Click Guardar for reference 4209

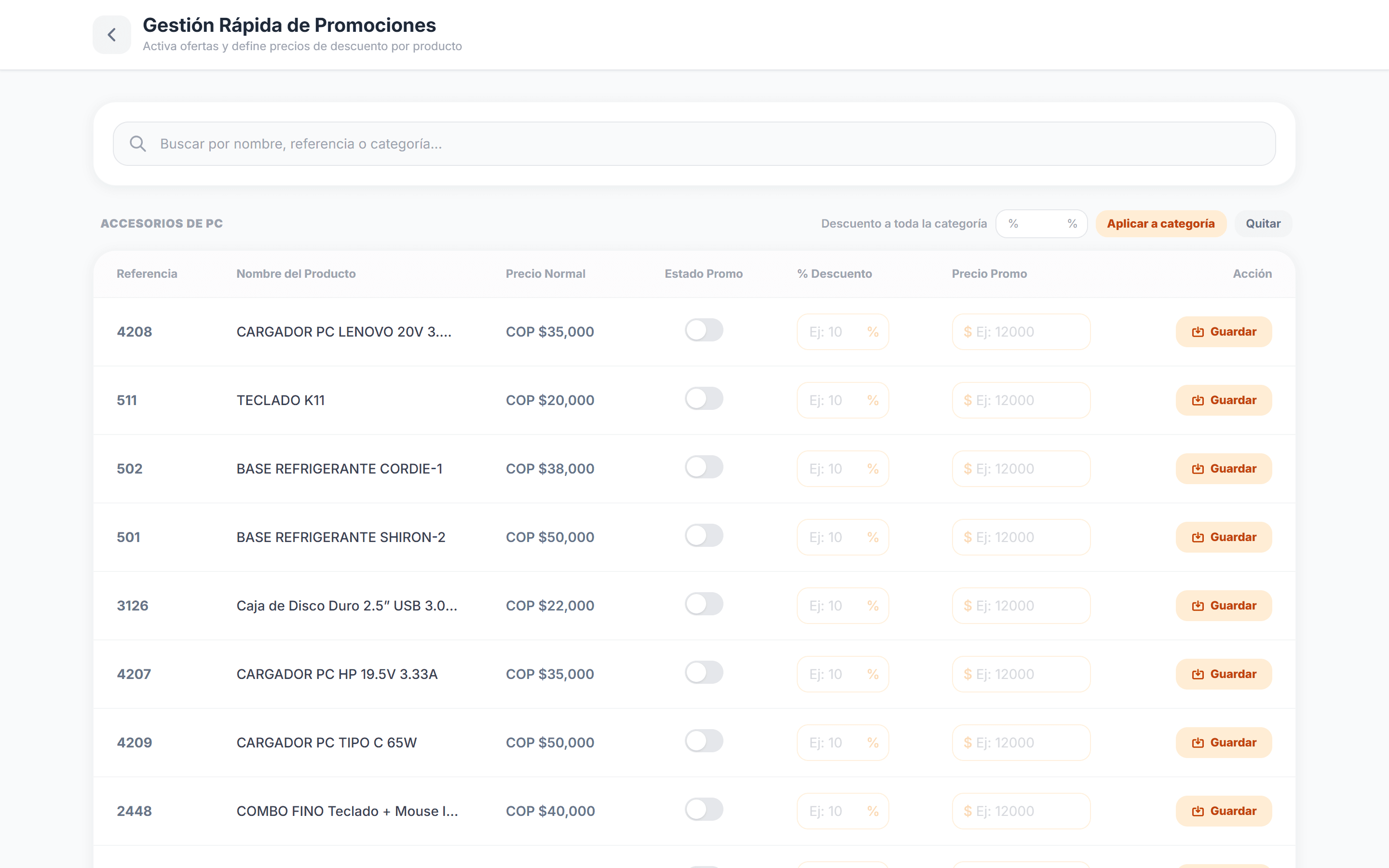tap(1224, 742)
